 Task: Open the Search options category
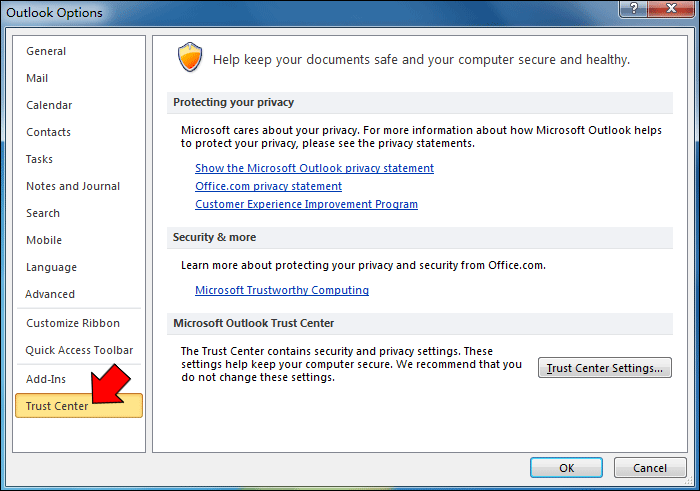click(x=43, y=213)
